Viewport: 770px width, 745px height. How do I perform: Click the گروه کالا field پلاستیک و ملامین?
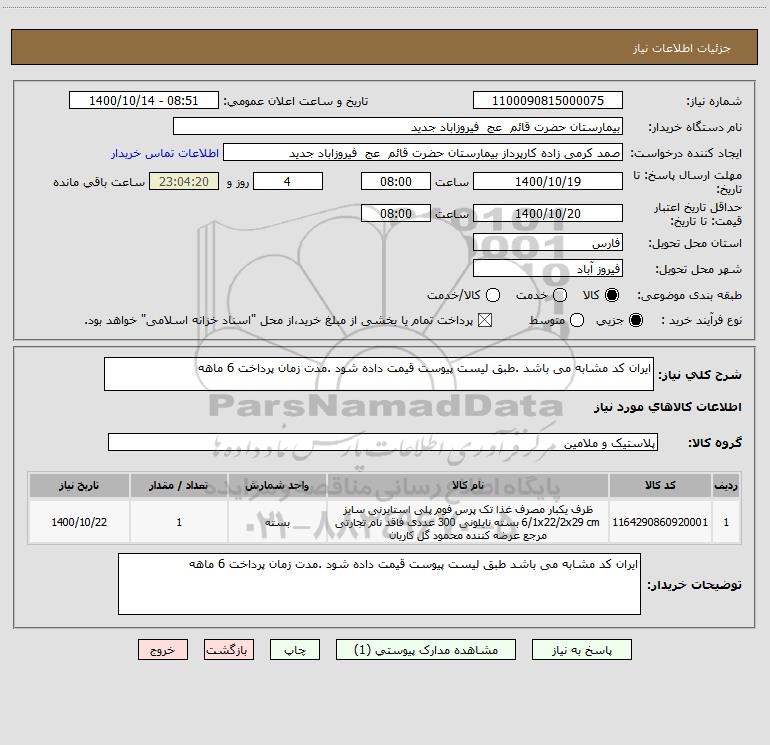click(383, 442)
